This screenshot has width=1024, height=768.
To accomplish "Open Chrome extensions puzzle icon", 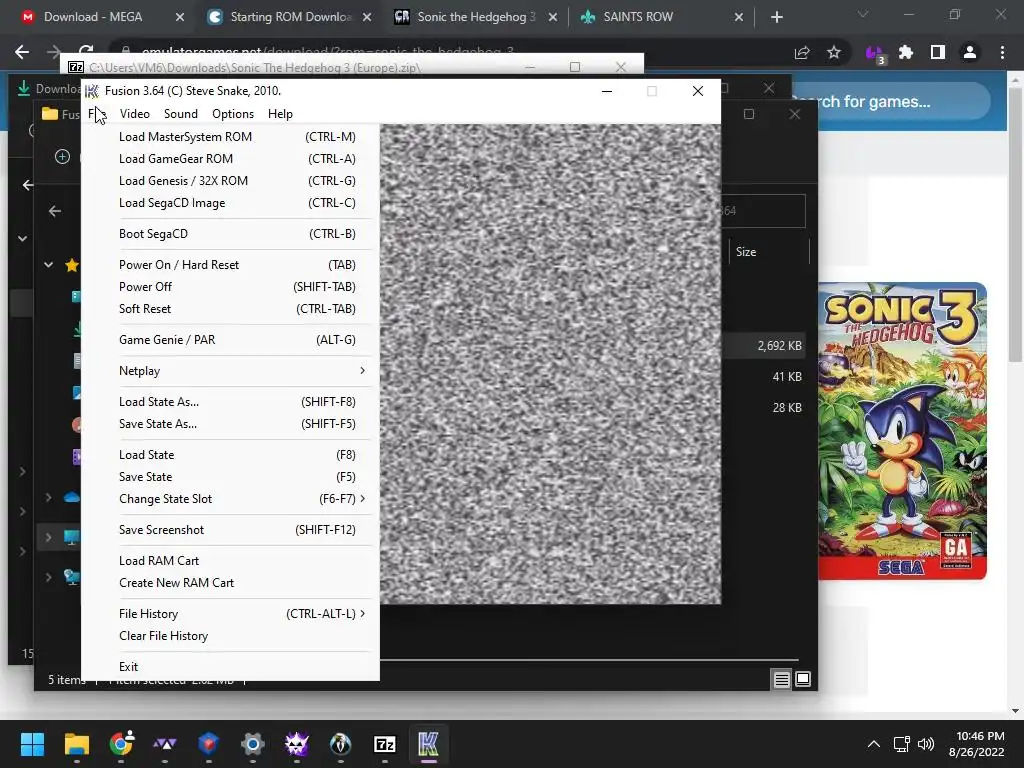I will click(906, 52).
